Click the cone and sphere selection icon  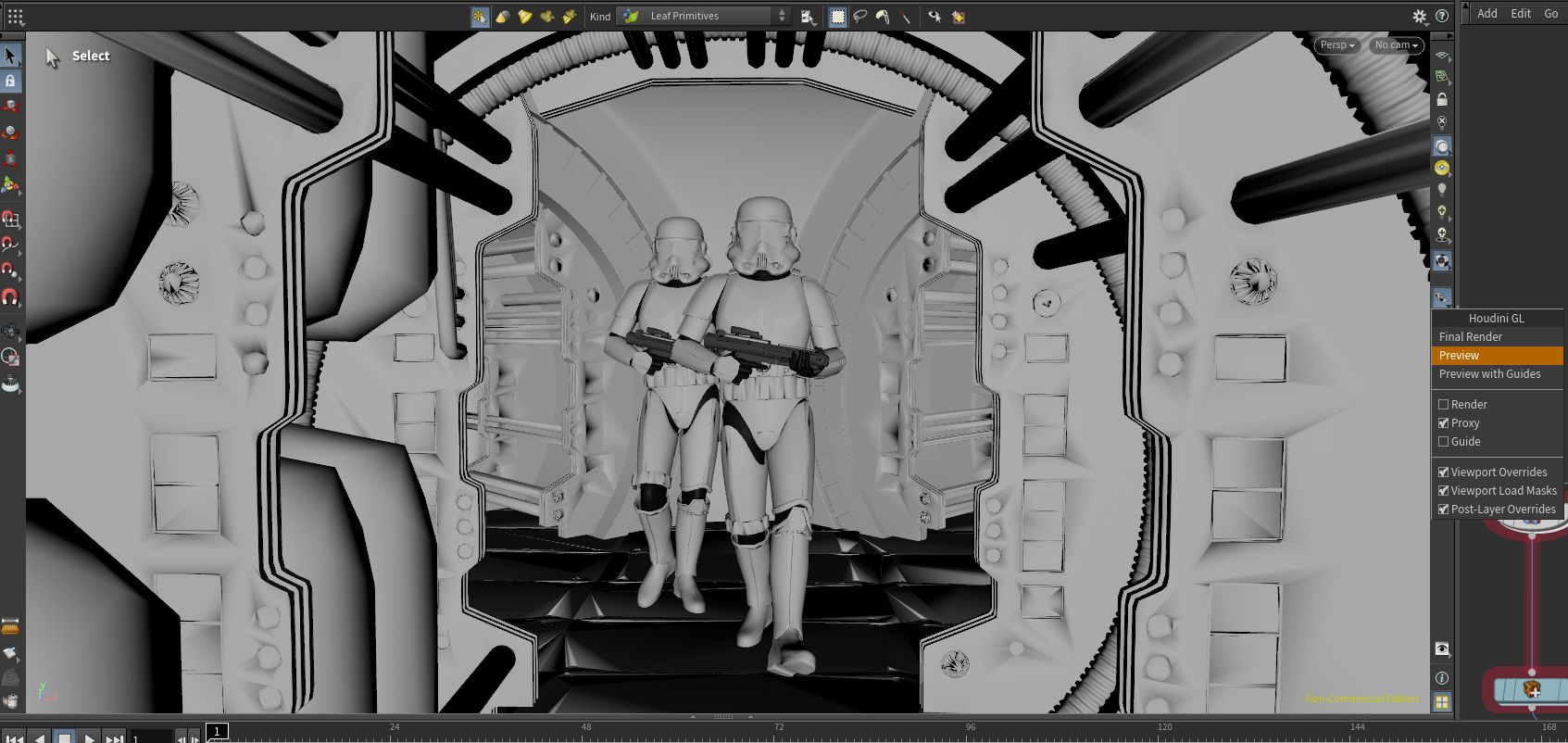tap(502, 17)
